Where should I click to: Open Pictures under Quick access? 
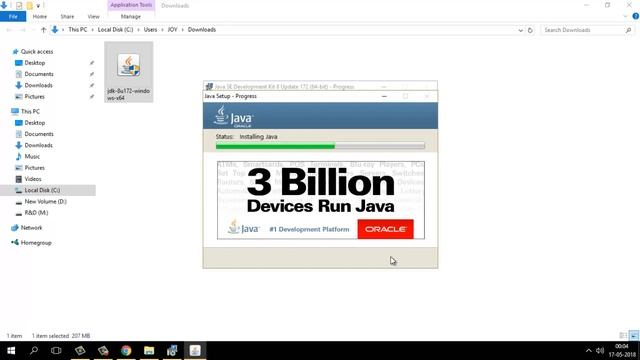(34, 97)
